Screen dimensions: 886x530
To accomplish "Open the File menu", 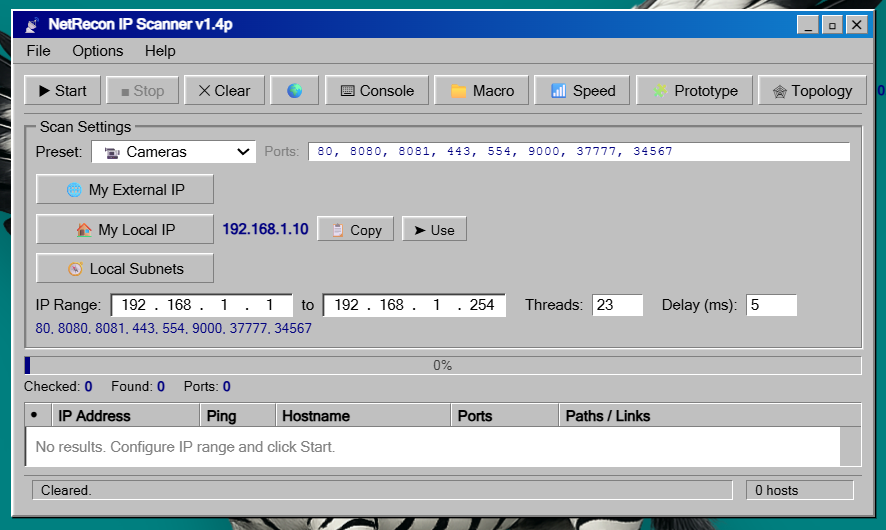I will [38, 51].
